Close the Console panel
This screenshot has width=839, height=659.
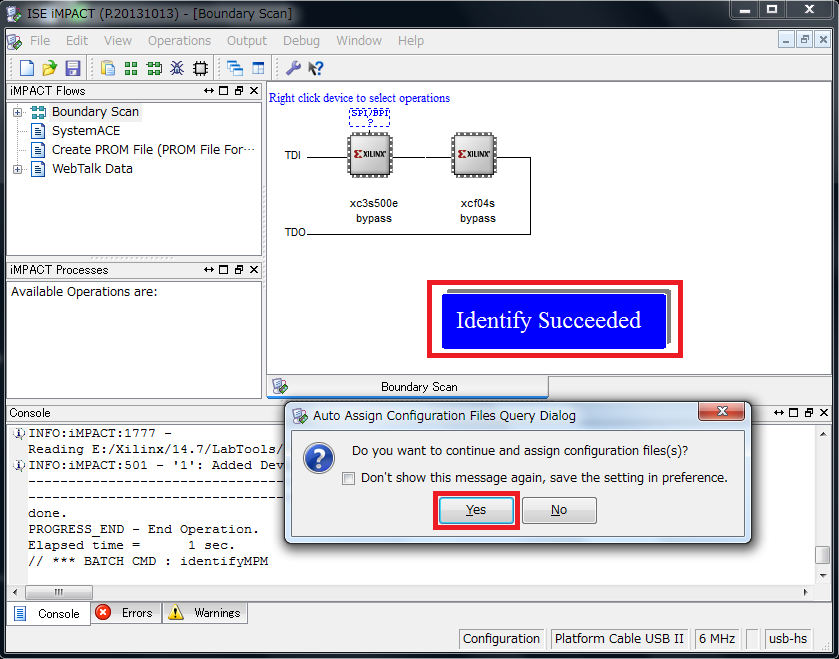[824, 412]
